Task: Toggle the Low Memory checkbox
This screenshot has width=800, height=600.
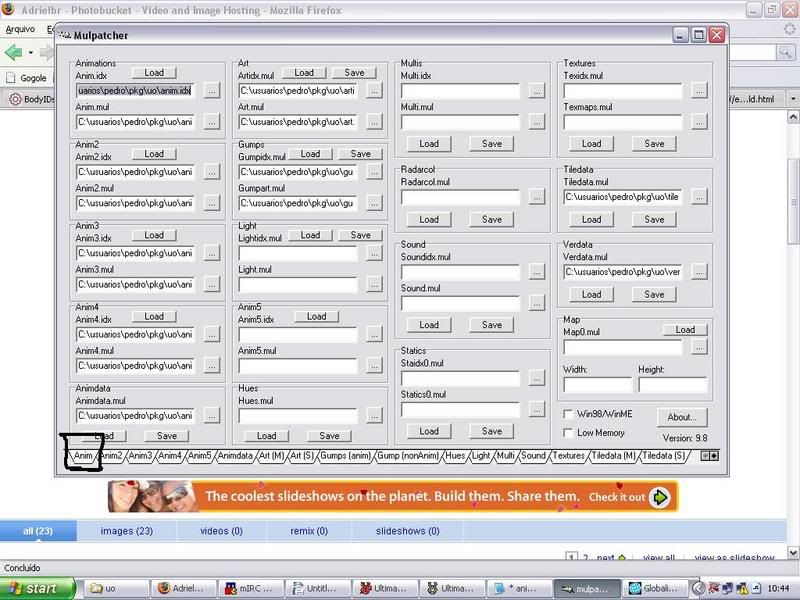Action: 568,433
